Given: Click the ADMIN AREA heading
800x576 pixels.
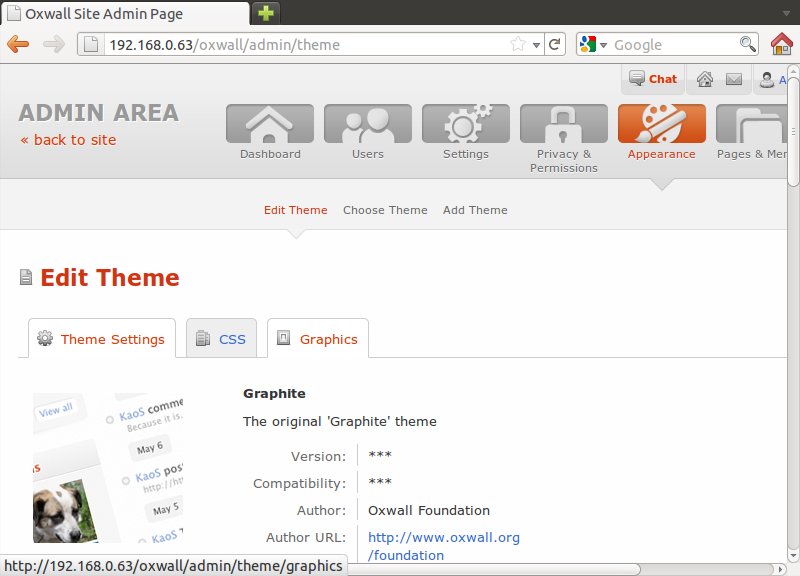Looking at the screenshot, I should 99,113.
